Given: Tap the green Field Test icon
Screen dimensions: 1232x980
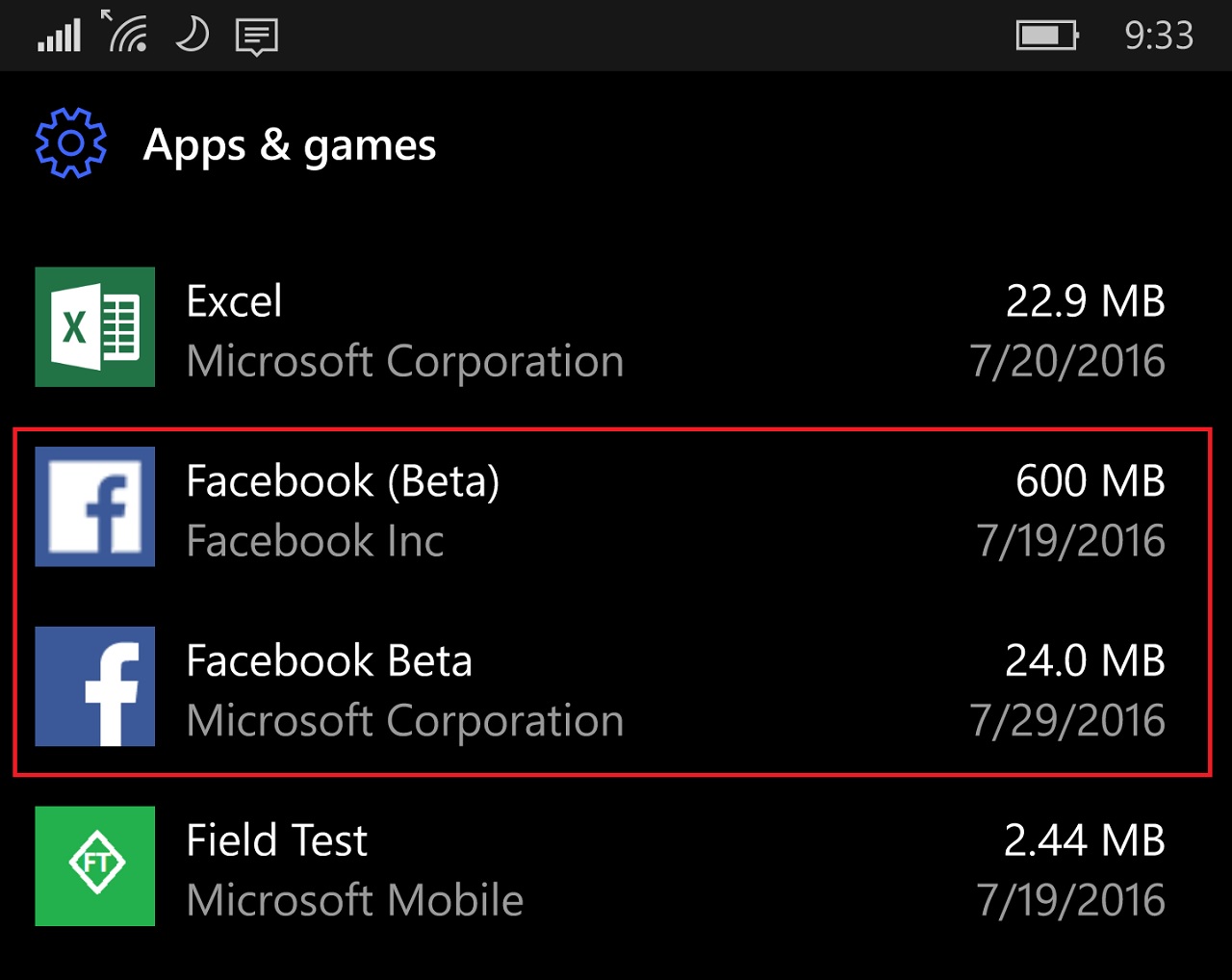Looking at the screenshot, I should (x=94, y=865).
